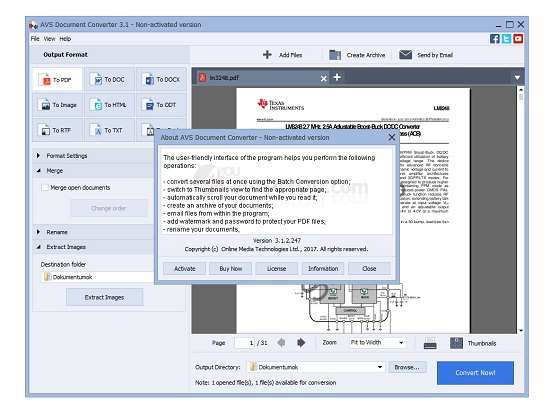Select the To ODT output format
The height and width of the screenshot is (417, 550).
[x=161, y=105]
